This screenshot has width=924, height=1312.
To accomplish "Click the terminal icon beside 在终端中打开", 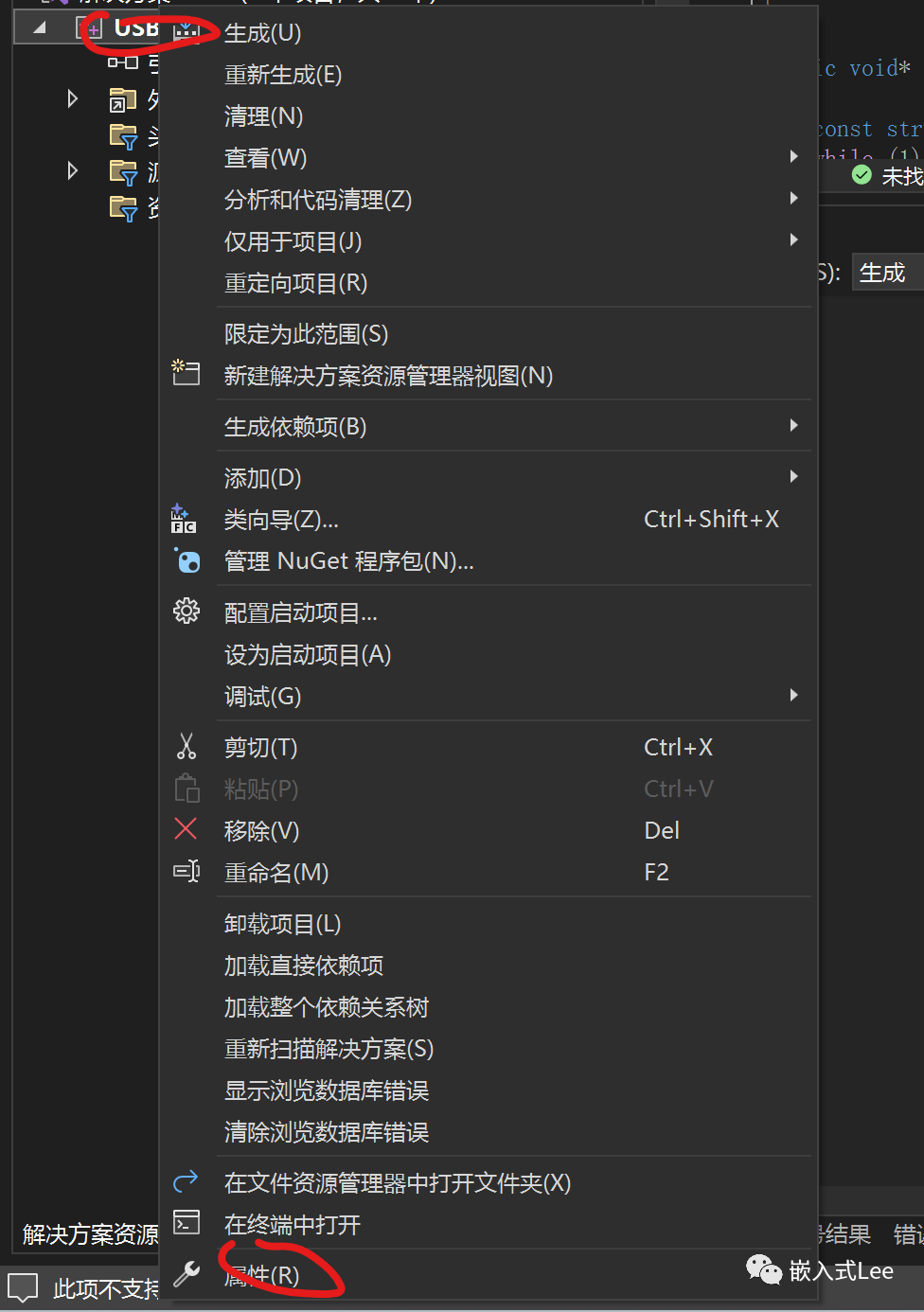I will (x=187, y=1222).
